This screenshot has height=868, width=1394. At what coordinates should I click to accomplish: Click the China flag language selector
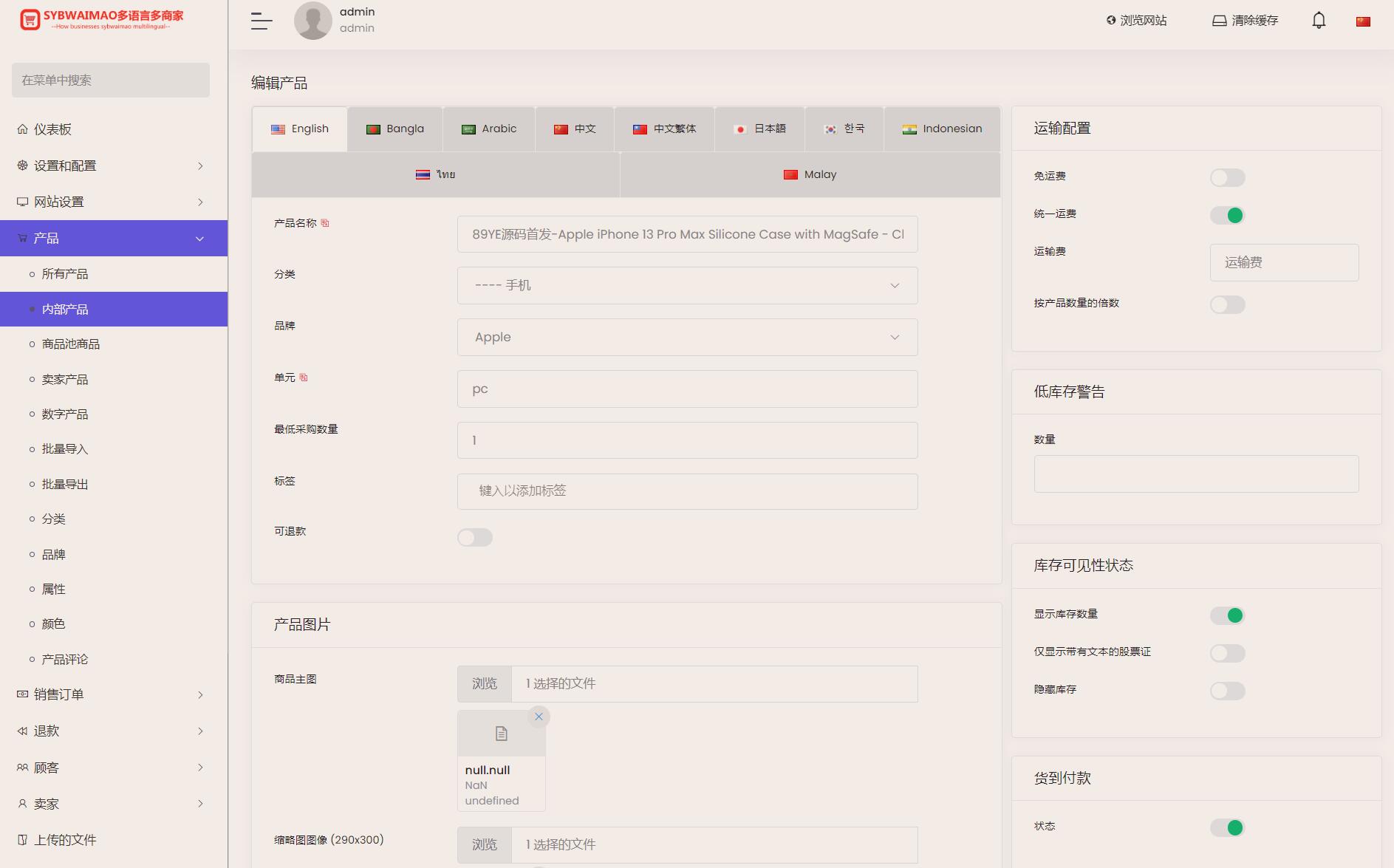[1363, 21]
